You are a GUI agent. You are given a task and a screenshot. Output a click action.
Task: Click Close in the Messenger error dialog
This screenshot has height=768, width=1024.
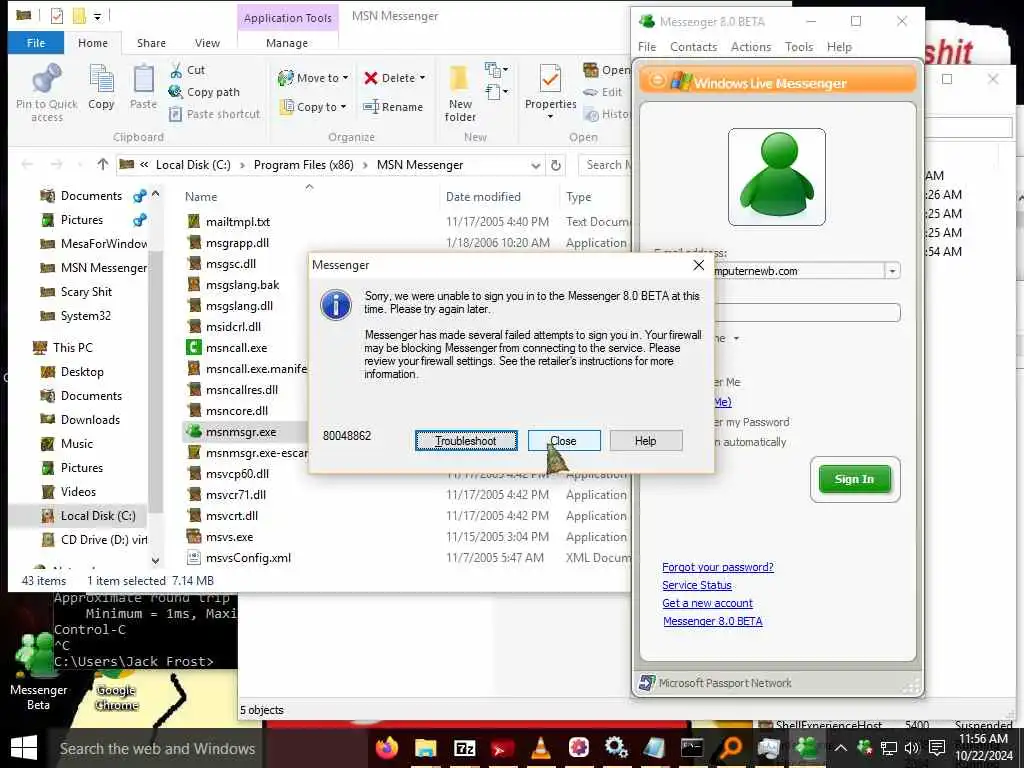[x=564, y=441]
